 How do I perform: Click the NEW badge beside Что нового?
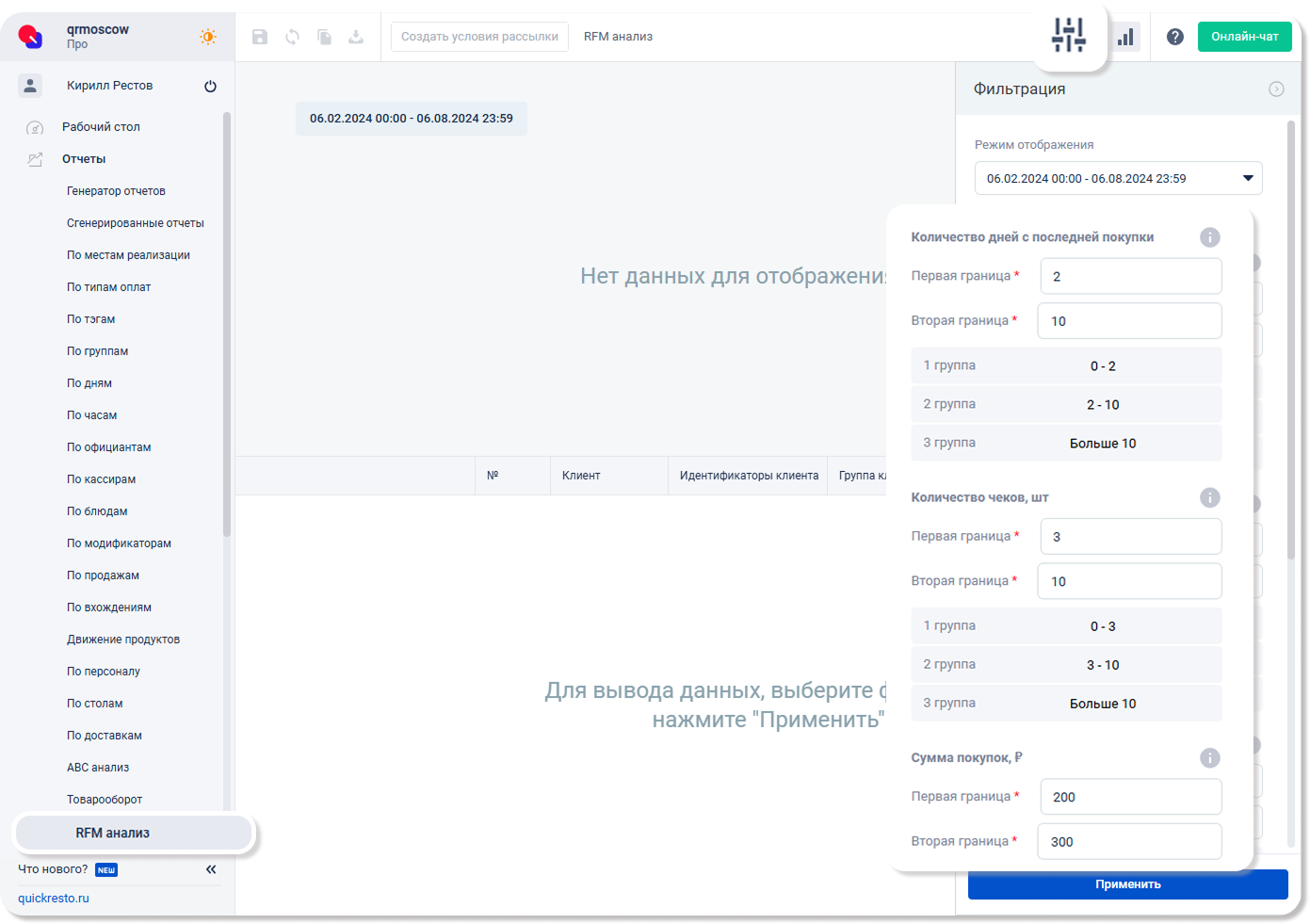click(x=106, y=870)
